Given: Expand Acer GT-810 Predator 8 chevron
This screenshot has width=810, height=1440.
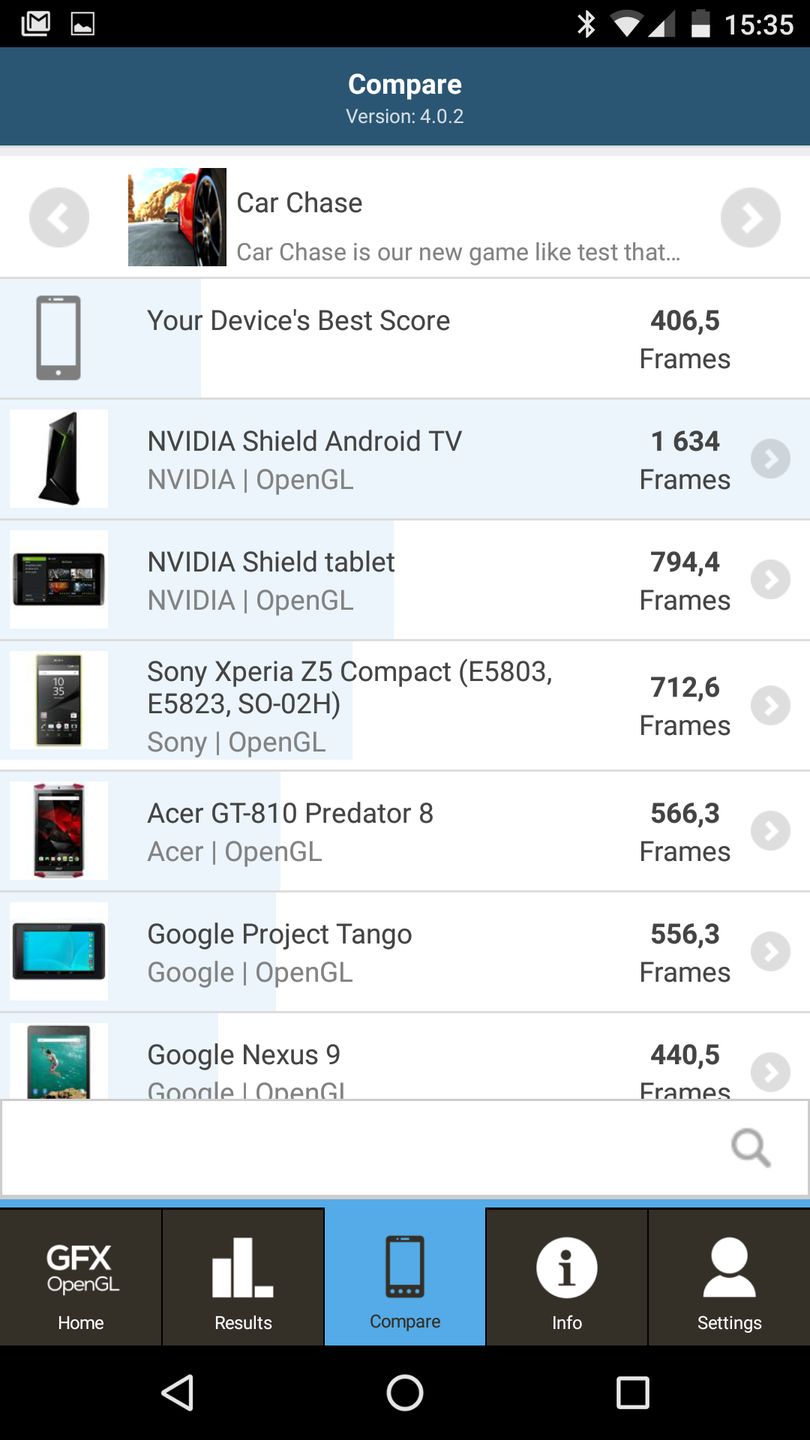Looking at the screenshot, I should coord(770,831).
